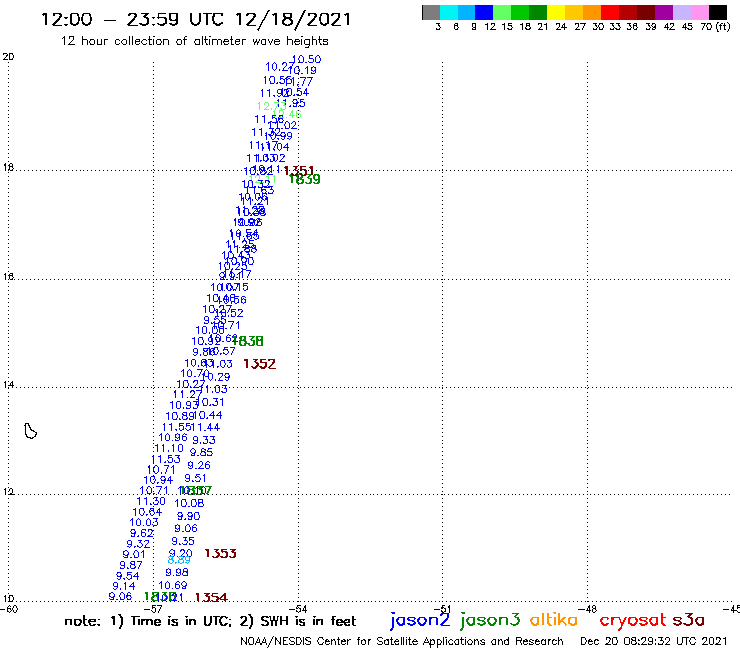The height and width of the screenshot is (650, 740).
Task: Click the wave height value '10.08'
Action: coord(189,503)
